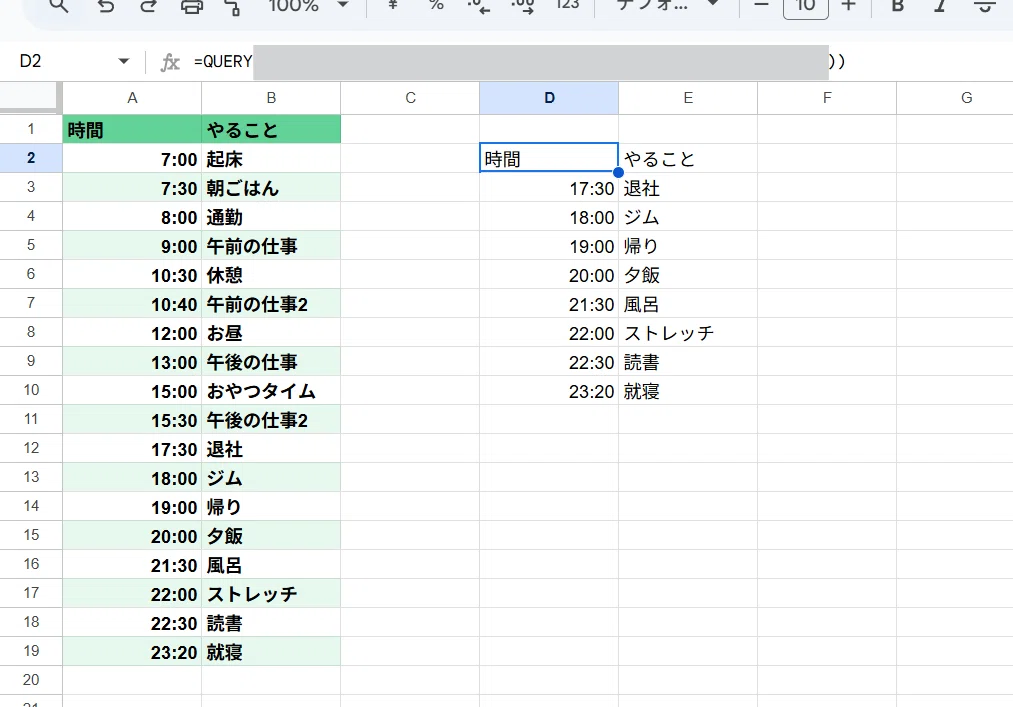1013x707 pixels.
Task: Toggle italic formatting
Action: tap(940, 6)
